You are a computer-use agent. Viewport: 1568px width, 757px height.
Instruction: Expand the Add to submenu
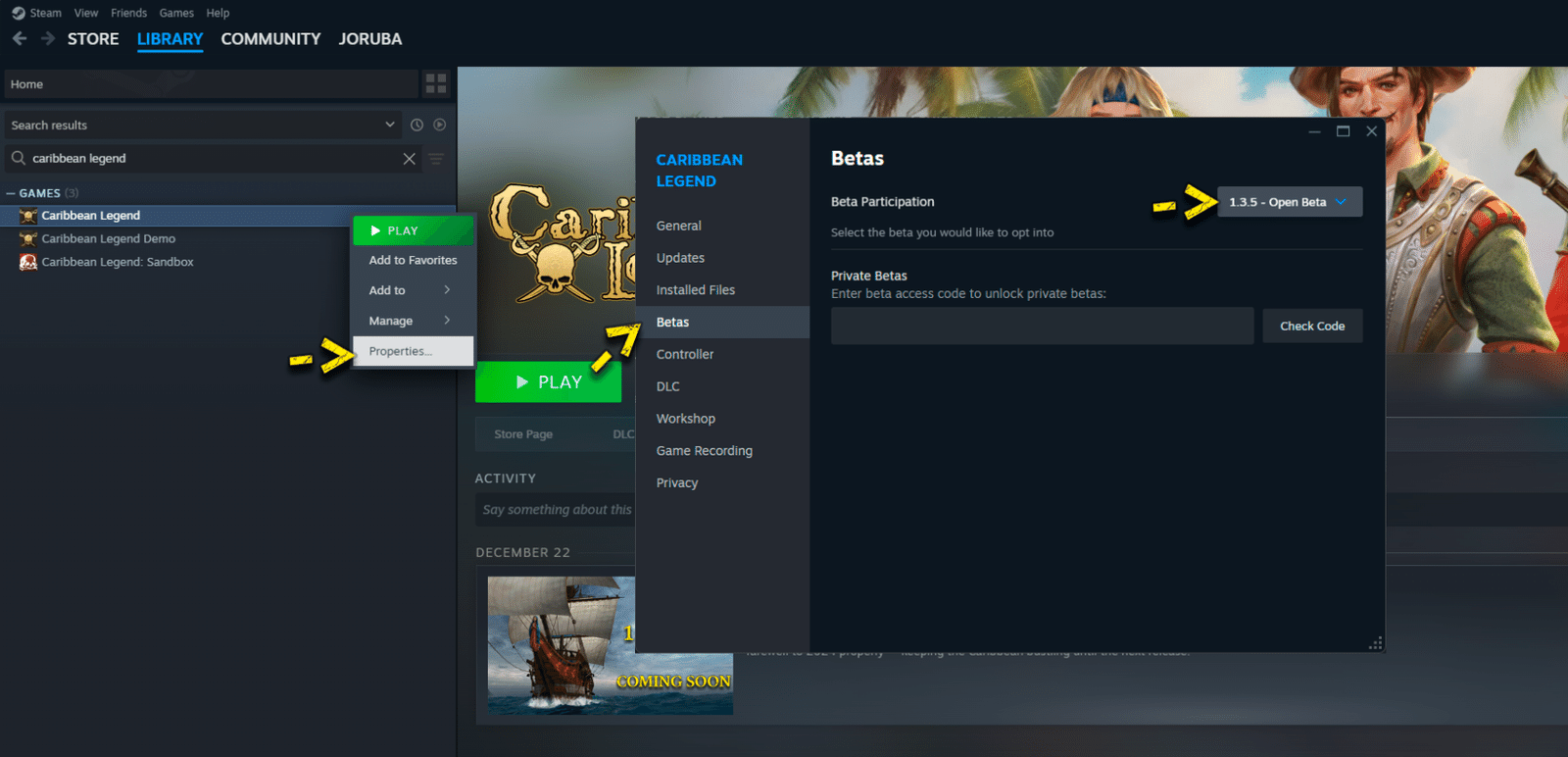click(414, 290)
